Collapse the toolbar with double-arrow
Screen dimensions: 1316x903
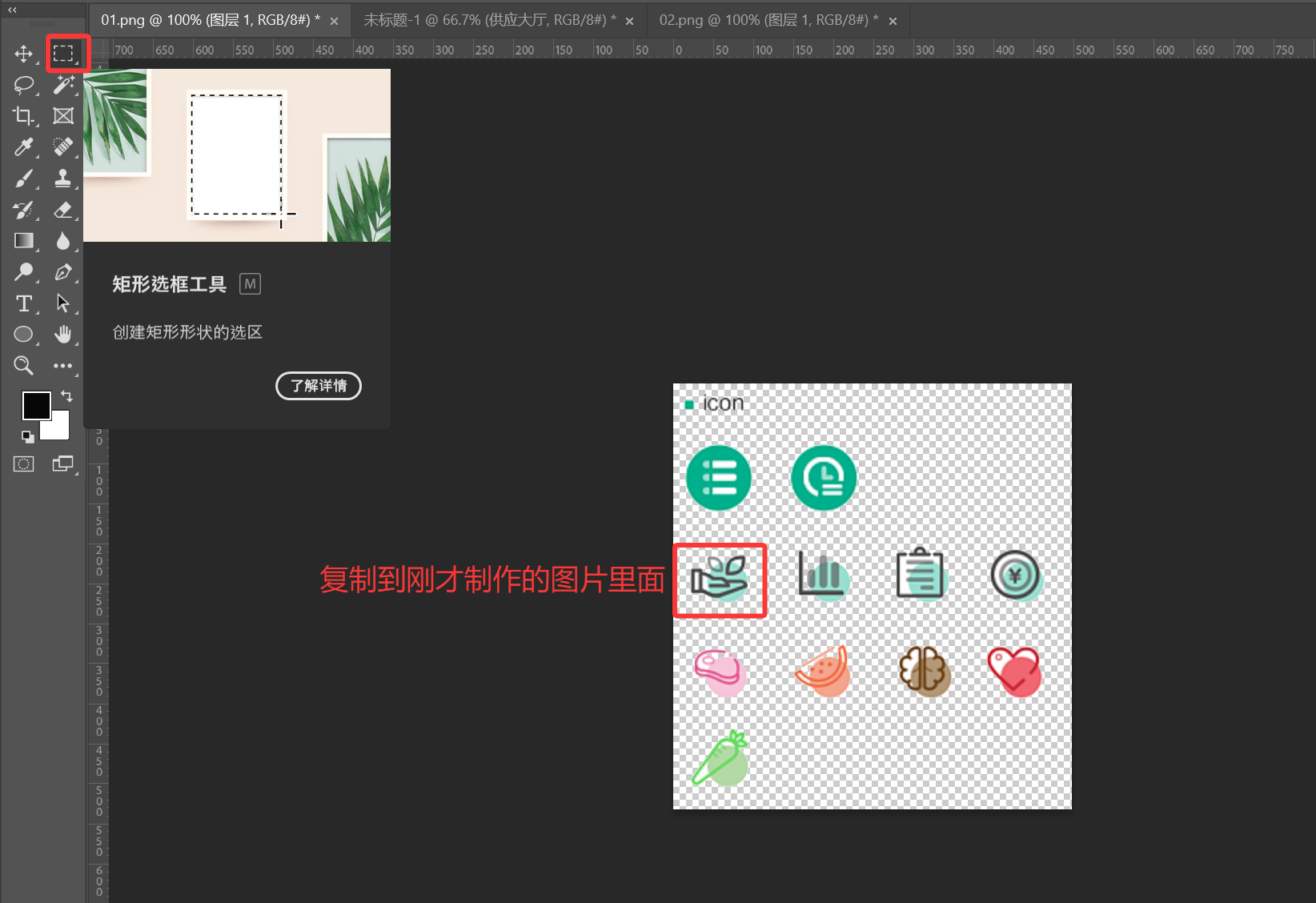(12, 10)
